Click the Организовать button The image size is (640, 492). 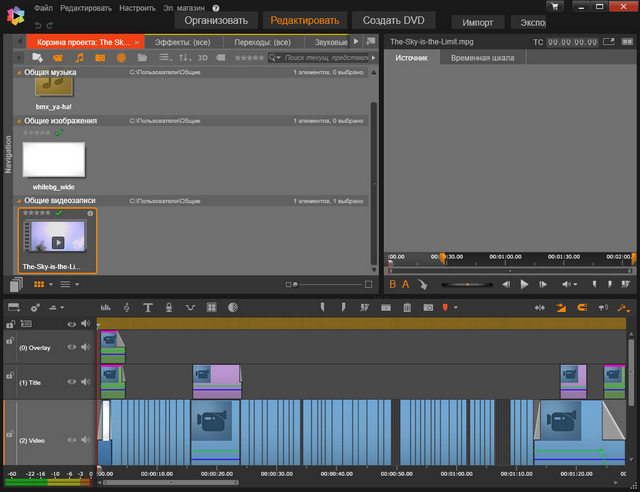coord(215,20)
